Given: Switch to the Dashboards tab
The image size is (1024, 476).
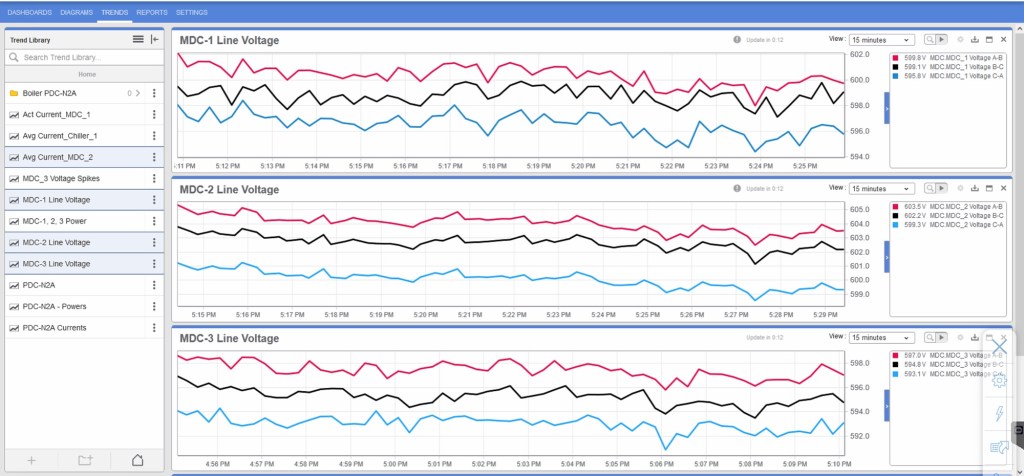Looking at the screenshot, I should point(29,12).
